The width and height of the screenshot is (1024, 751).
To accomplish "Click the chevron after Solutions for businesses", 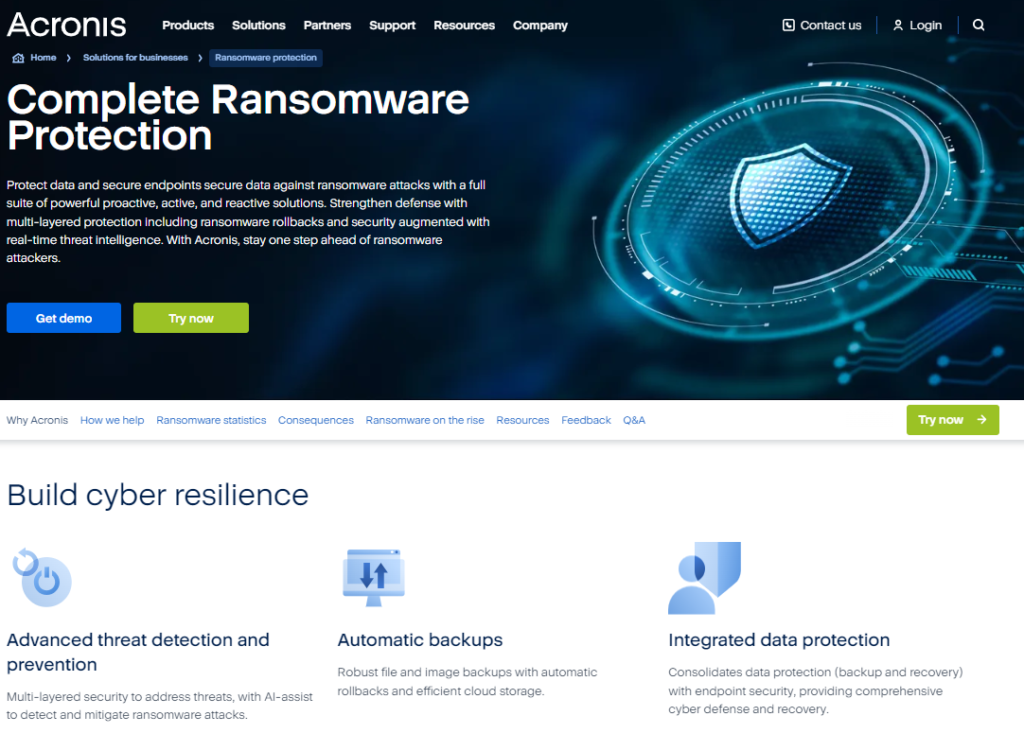I will click(200, 57).
